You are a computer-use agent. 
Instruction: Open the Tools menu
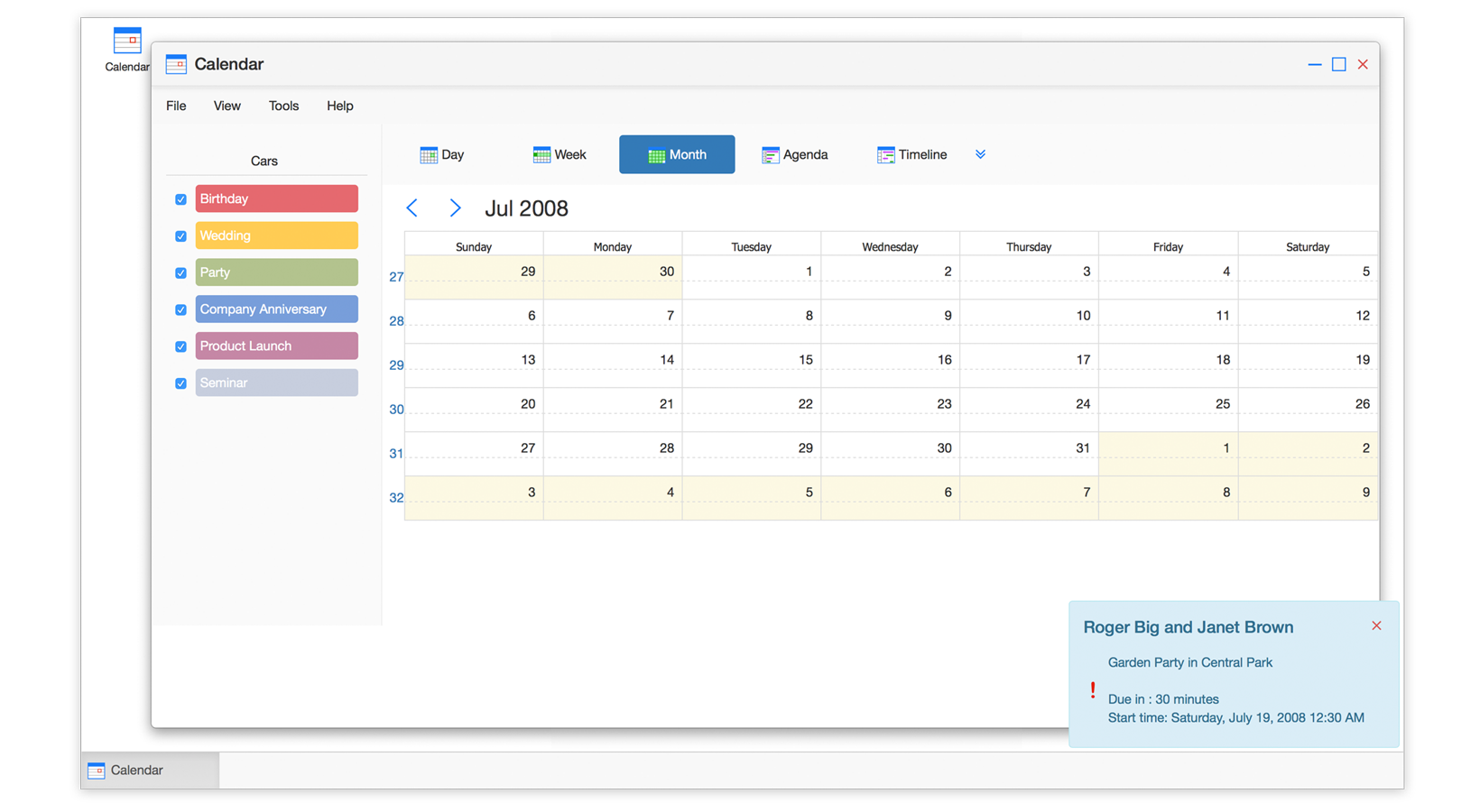click(x=283, y=106)
